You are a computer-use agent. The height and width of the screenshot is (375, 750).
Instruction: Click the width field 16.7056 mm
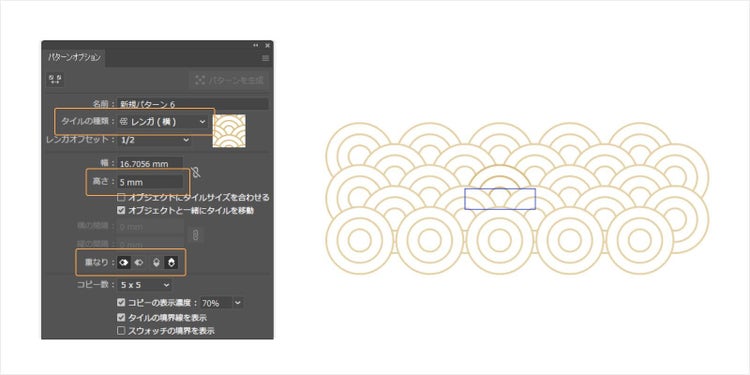pos(150,164)
